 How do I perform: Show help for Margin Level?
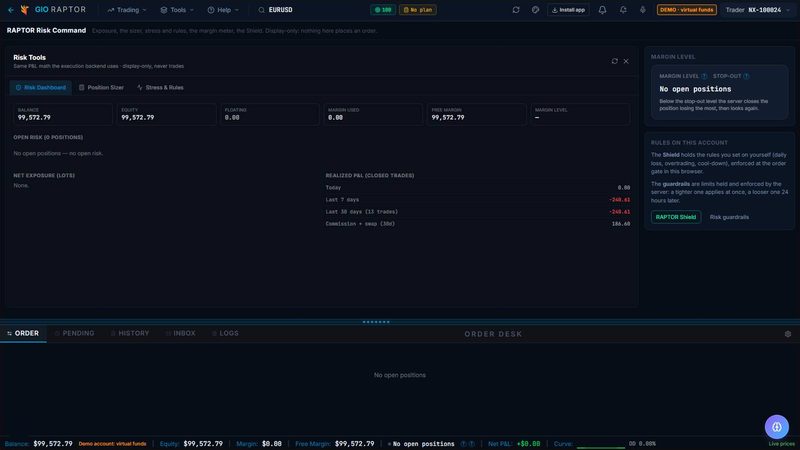pos(704,76)
